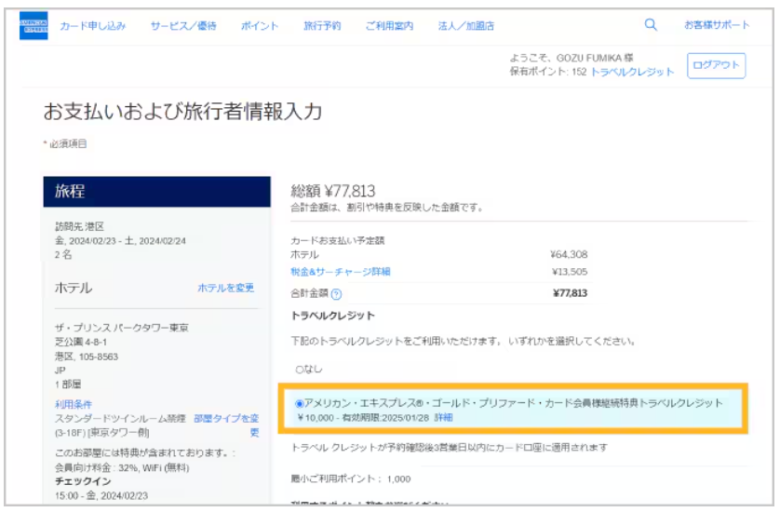Click ホテルを変更 link
The height and width of the screenshot is (512, 780).
click(x=226, y=288)
